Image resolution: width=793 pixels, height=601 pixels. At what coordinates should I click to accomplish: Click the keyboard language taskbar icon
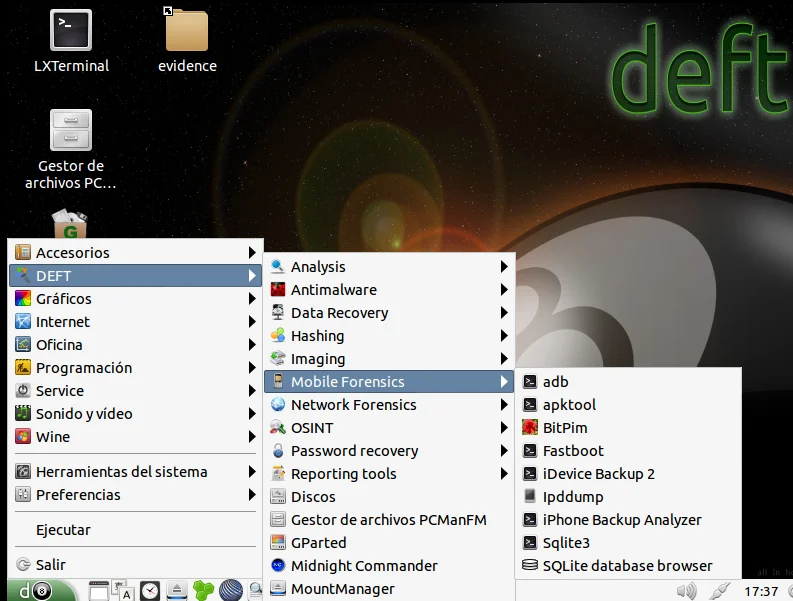click(123, 590)
